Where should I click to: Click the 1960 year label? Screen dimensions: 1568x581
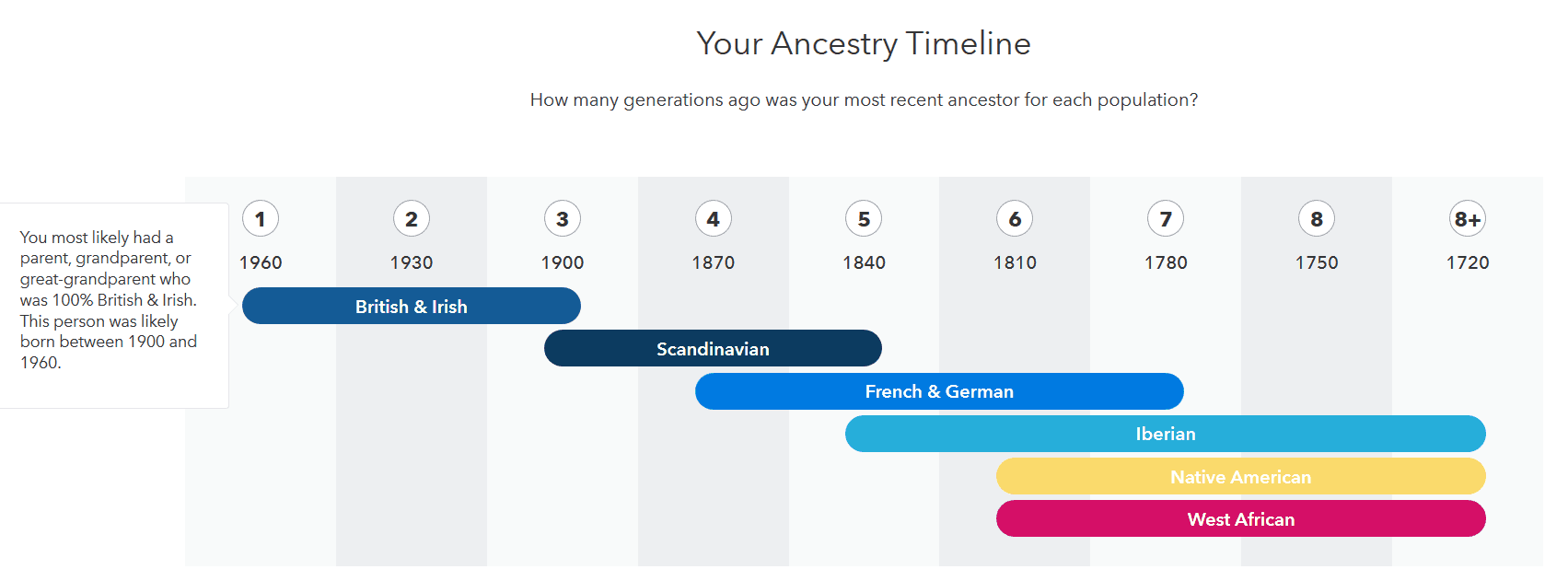(261, 262)
